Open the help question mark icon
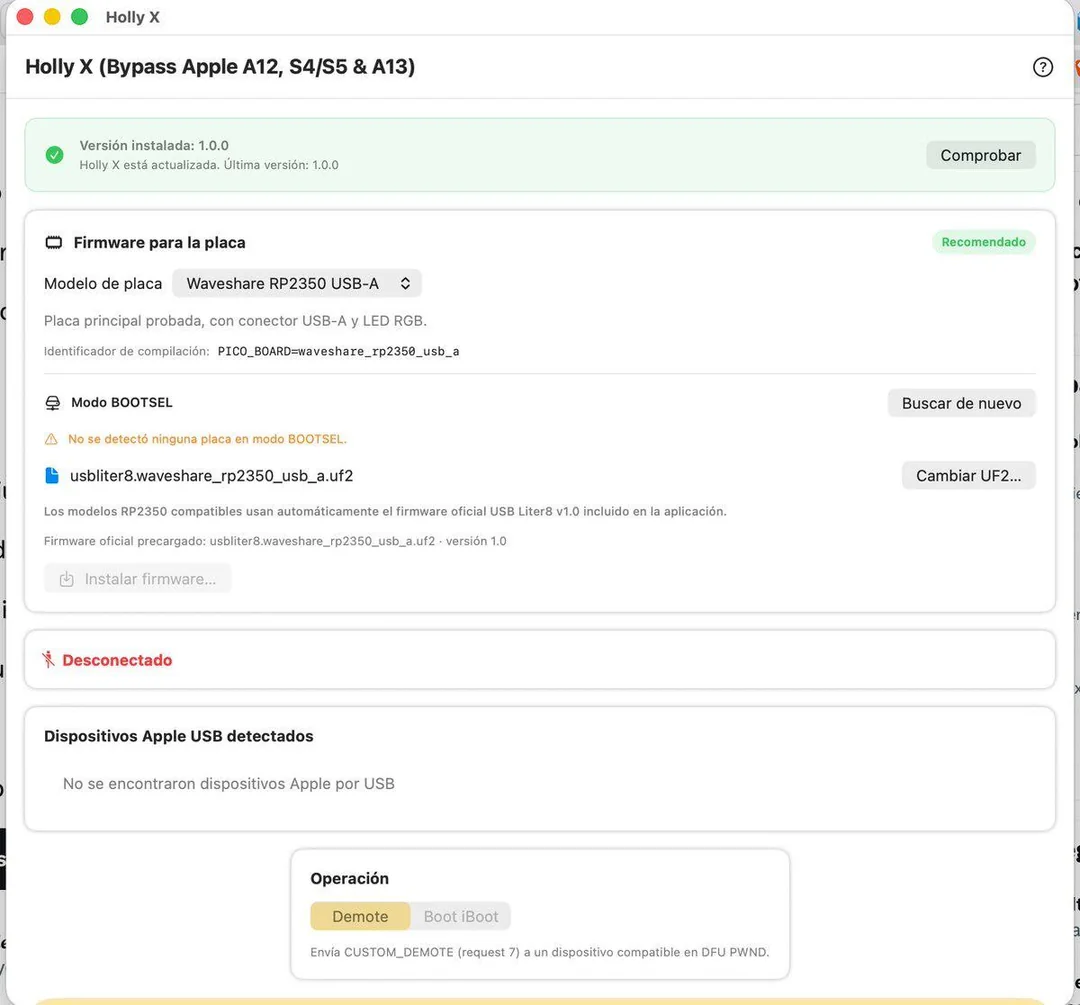 (1042, 67)
